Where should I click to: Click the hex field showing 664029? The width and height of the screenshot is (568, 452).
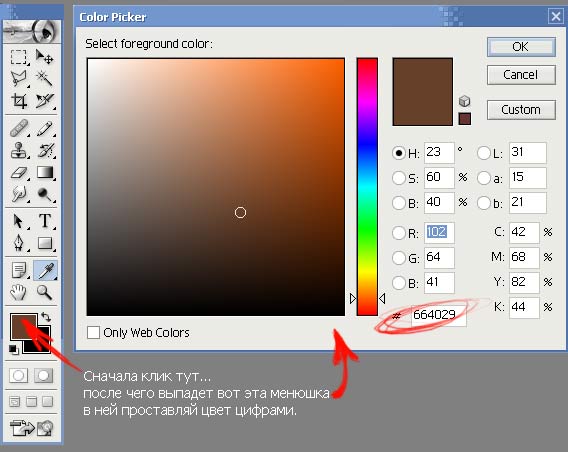[439, 315]
